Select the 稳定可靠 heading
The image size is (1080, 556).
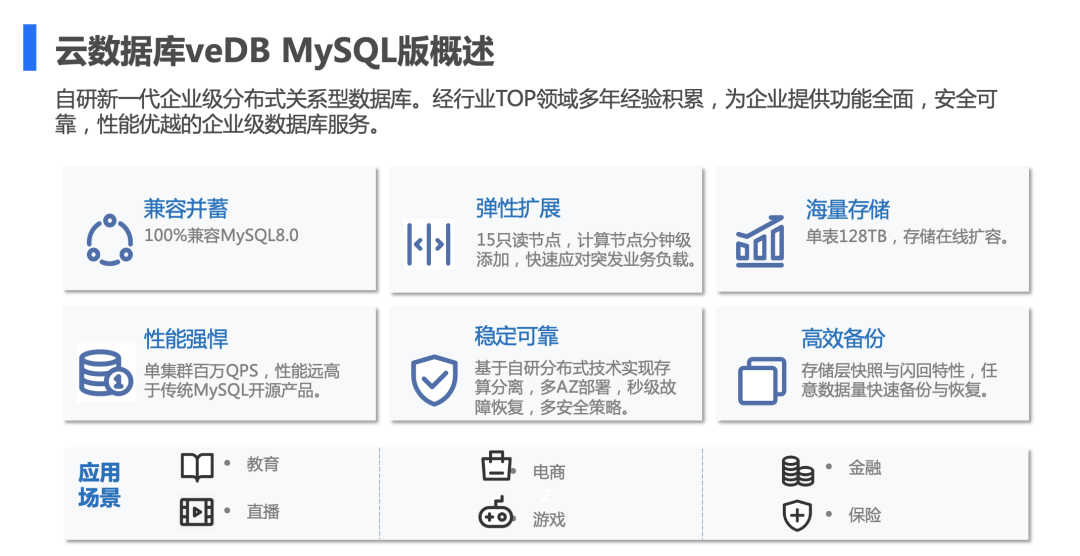(517, 336)
